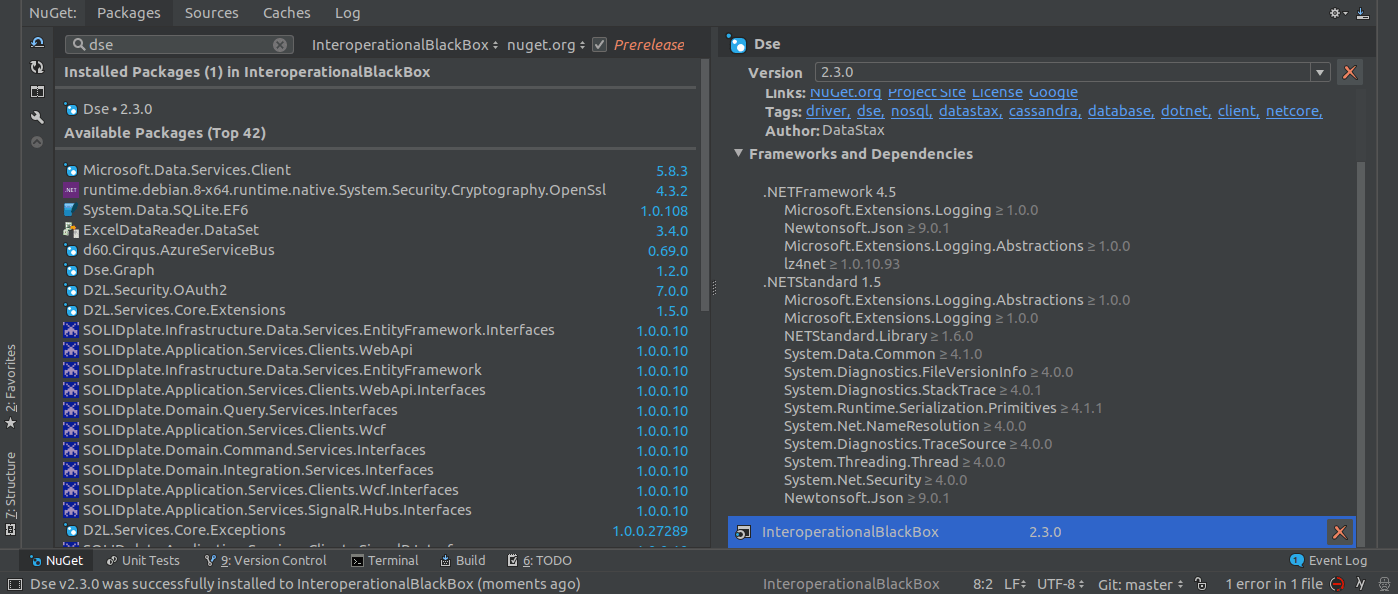Screen dimensions: 1398x594
Task: Click the gear icon in top-right corner
Action: coord(1335,13)
